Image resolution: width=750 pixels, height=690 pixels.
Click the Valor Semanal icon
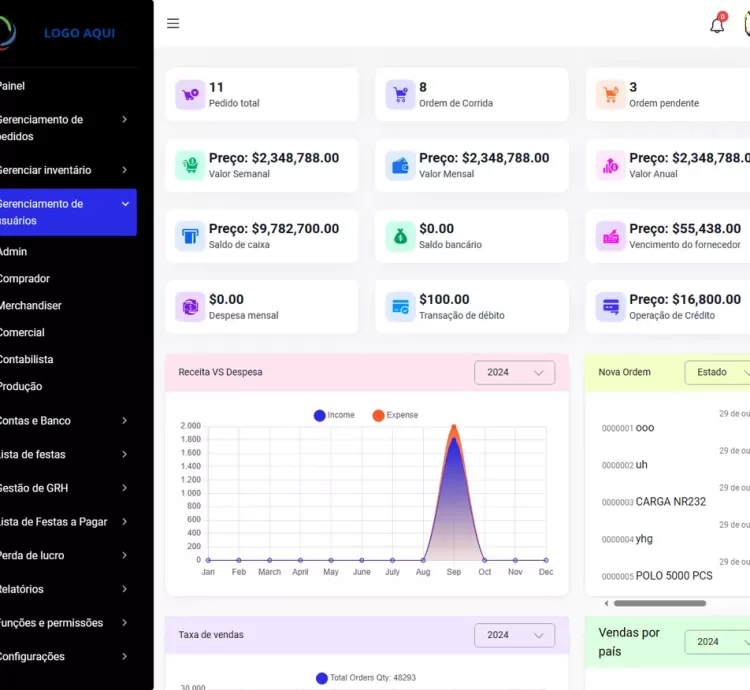coord(190,165)
